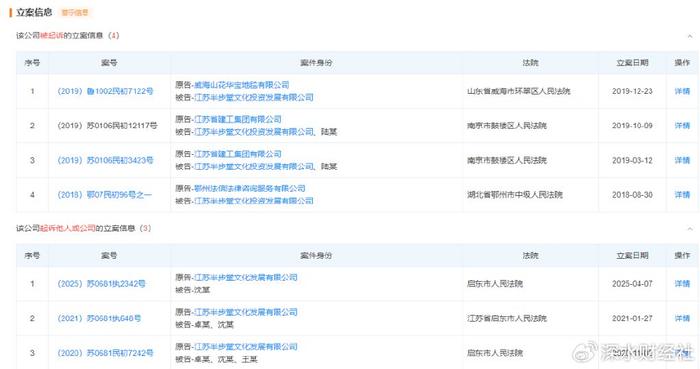View 详情 for case dated 2018-08-30
The image size is (700, 369).
coord(682,195)
